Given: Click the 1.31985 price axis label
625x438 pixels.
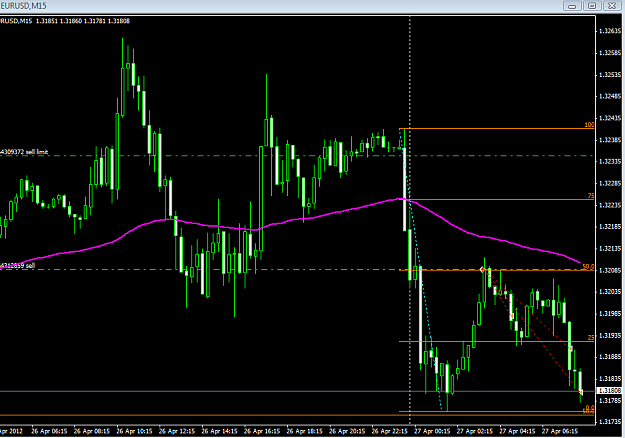Looking at the screenshot, I should click(610, 314).
